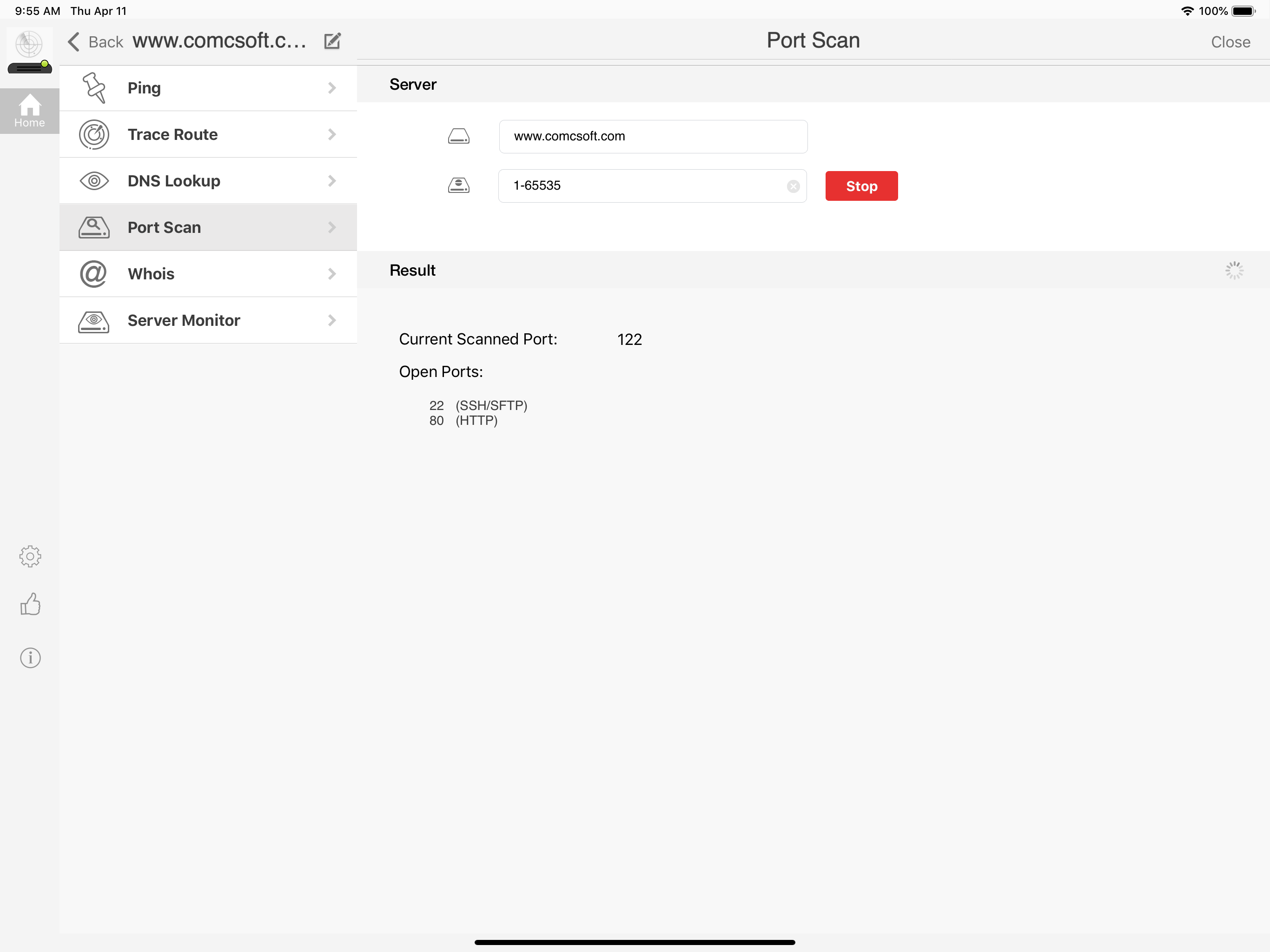Viewport: 1270px width, 952px height.
Task: Expand the Ping row chevron
Action: (x=332, y=88)
